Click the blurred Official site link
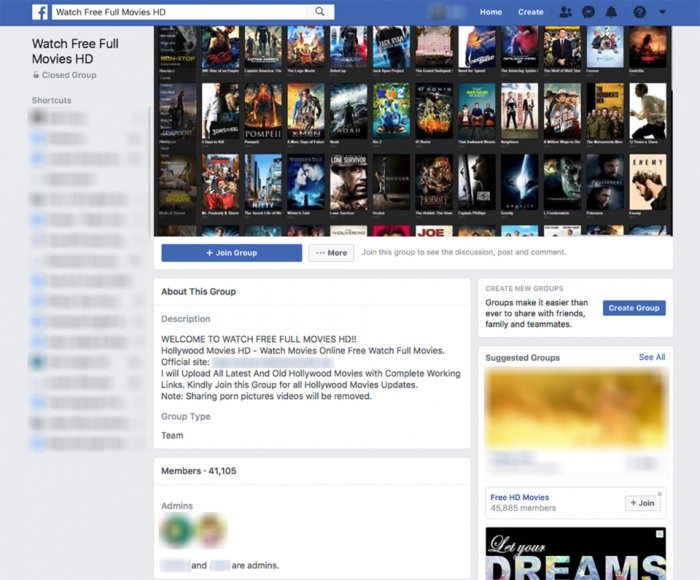The width and height of the screenshot is (700, 580). tap(273, 362)
